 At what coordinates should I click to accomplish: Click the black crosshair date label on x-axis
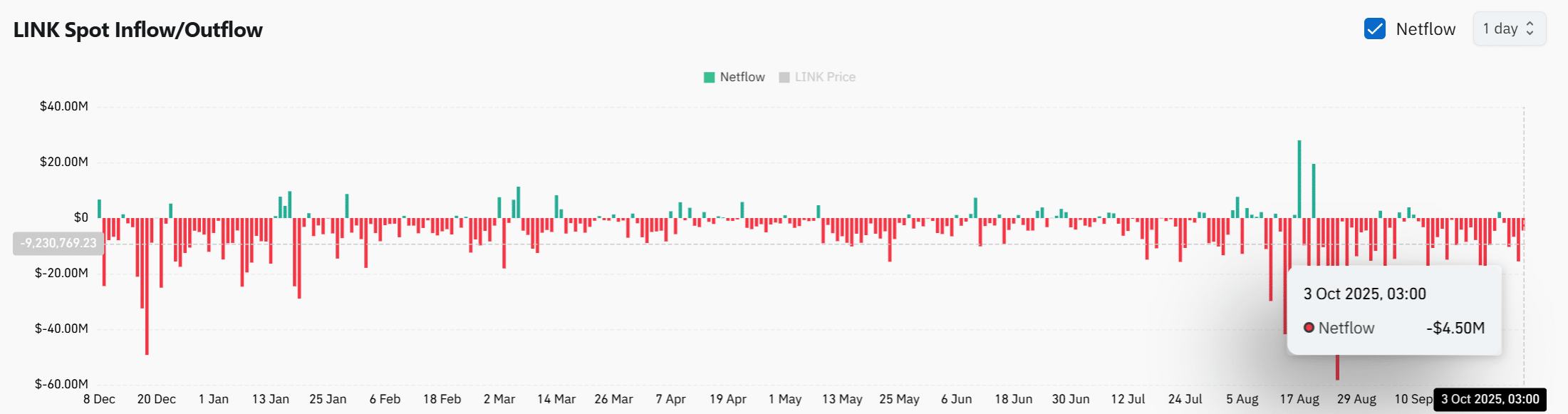tap(1490, 399)
